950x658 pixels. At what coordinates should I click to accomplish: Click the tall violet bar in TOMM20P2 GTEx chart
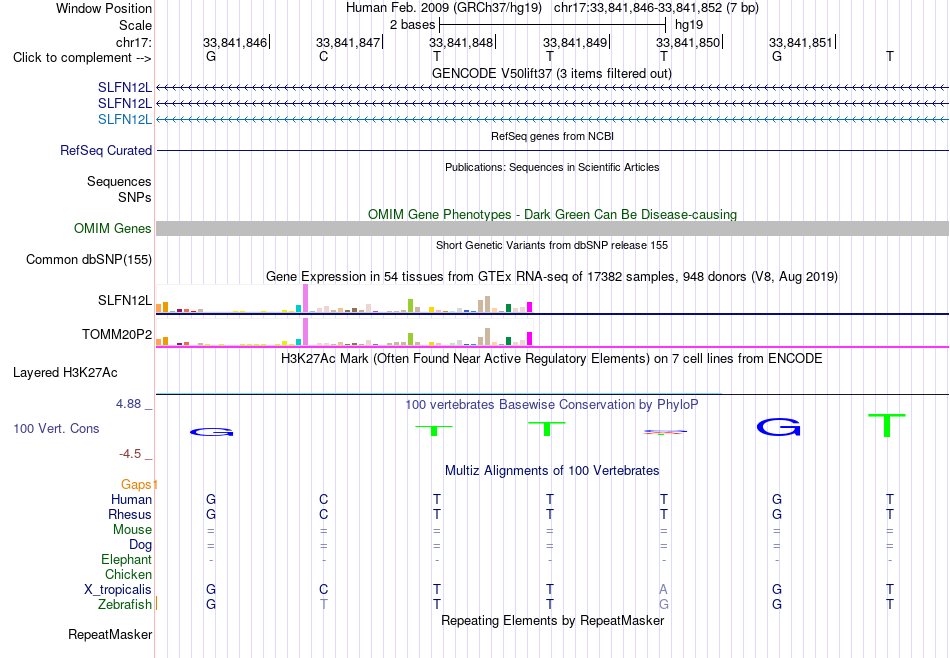click(305, 332)
